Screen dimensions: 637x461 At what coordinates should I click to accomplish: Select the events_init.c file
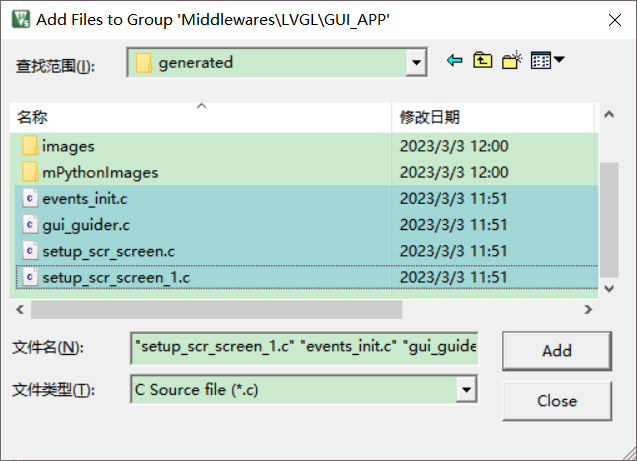[84, 199]
